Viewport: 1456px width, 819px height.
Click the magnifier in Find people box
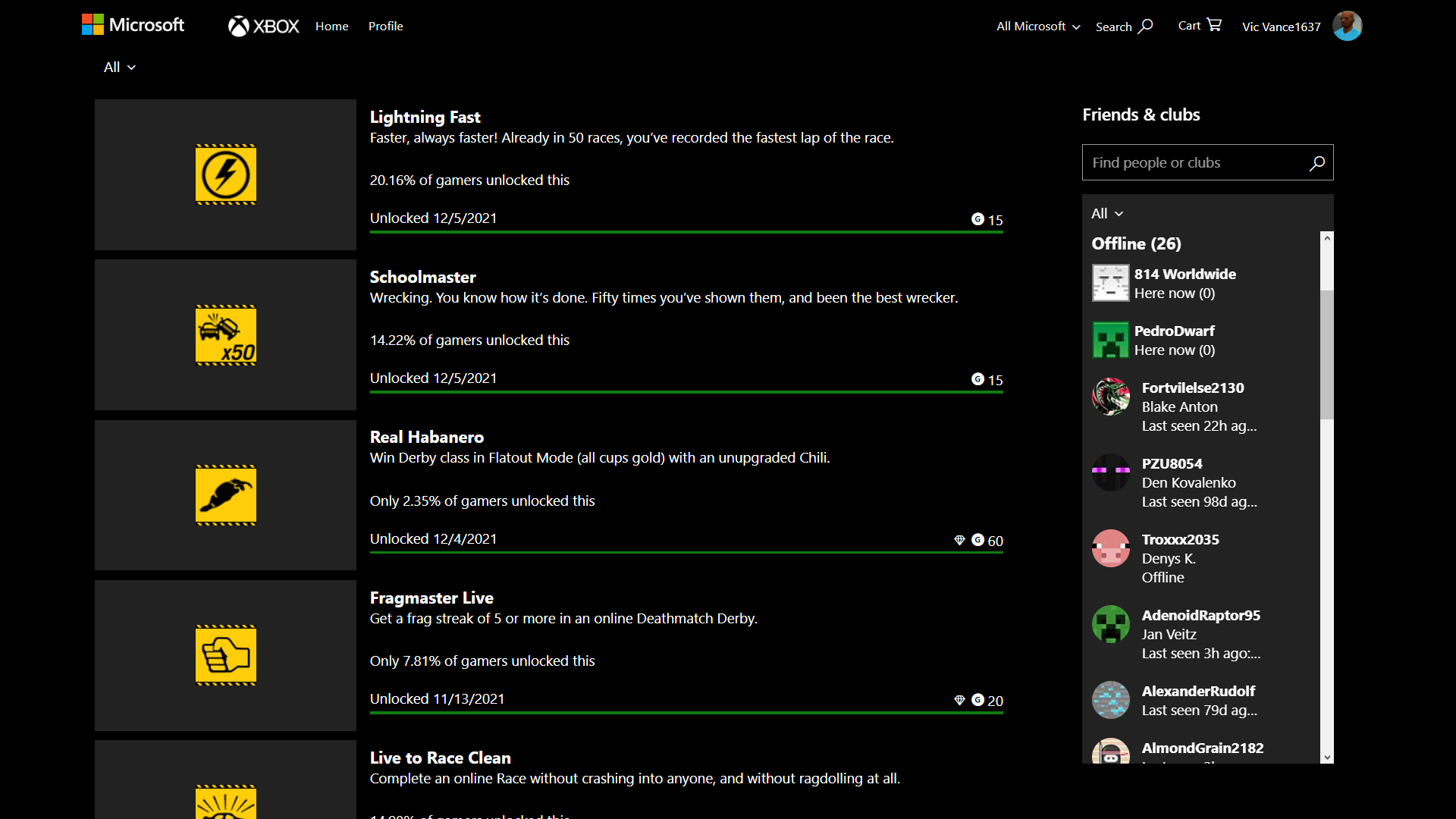tap(1317, 162)
